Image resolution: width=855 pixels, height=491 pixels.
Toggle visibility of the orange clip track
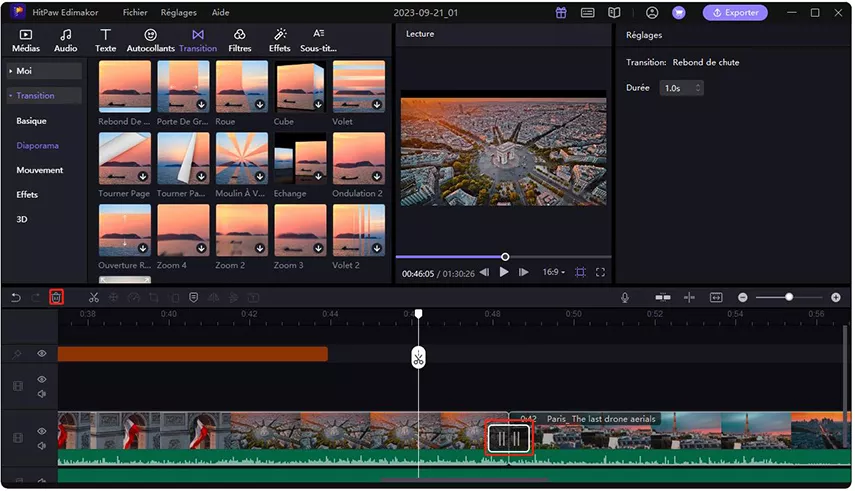pos(41,354)
